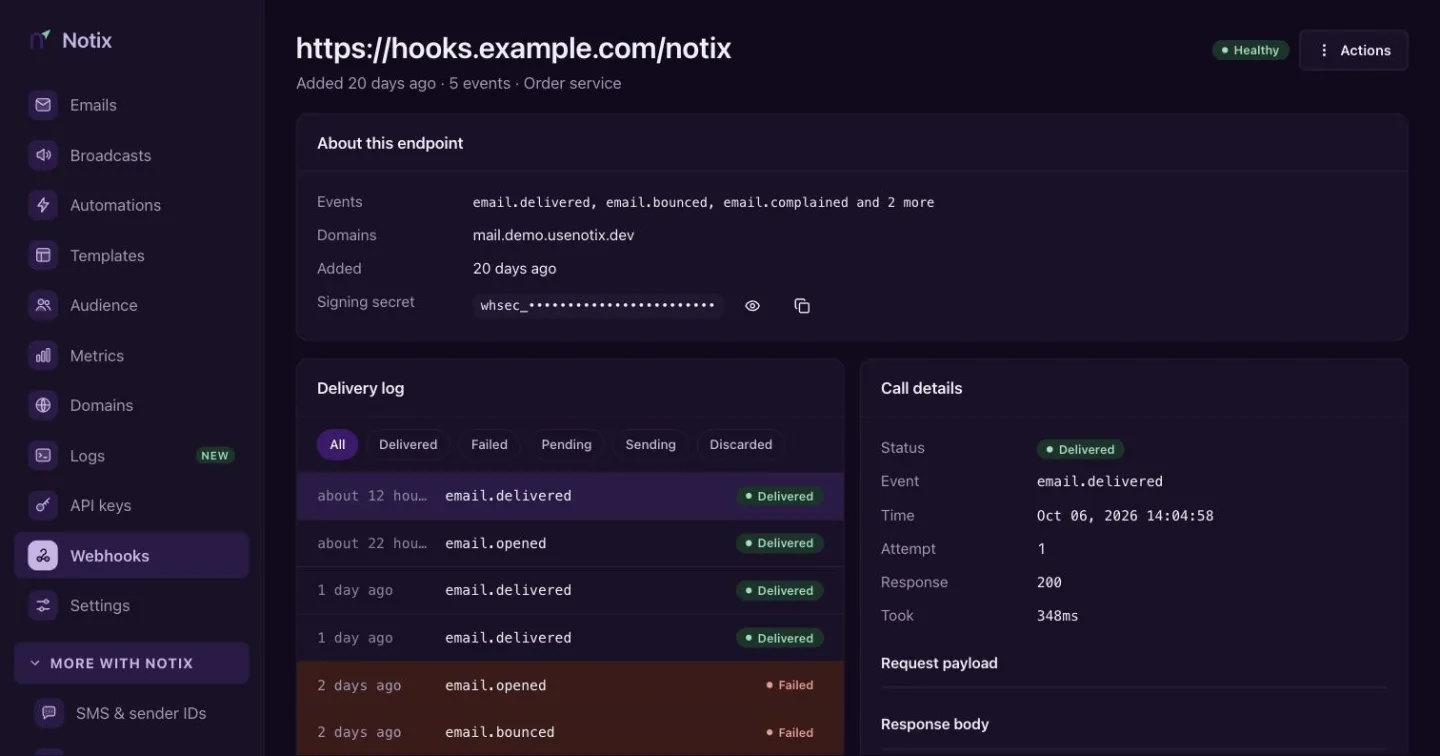Click the mail.demo.usenotix.dev domain value

tap(554, 235)
